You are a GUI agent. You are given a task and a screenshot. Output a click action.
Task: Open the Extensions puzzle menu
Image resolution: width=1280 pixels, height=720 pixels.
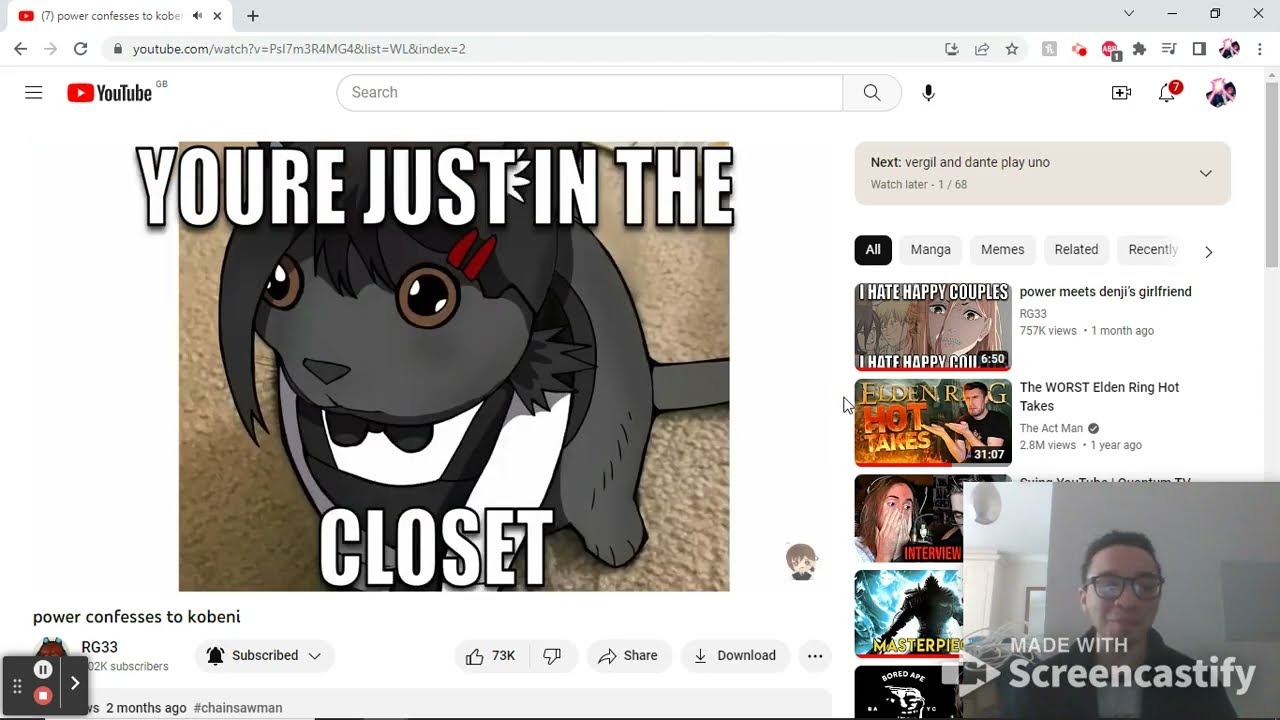pyautogui.click(x=1139, y=49)
